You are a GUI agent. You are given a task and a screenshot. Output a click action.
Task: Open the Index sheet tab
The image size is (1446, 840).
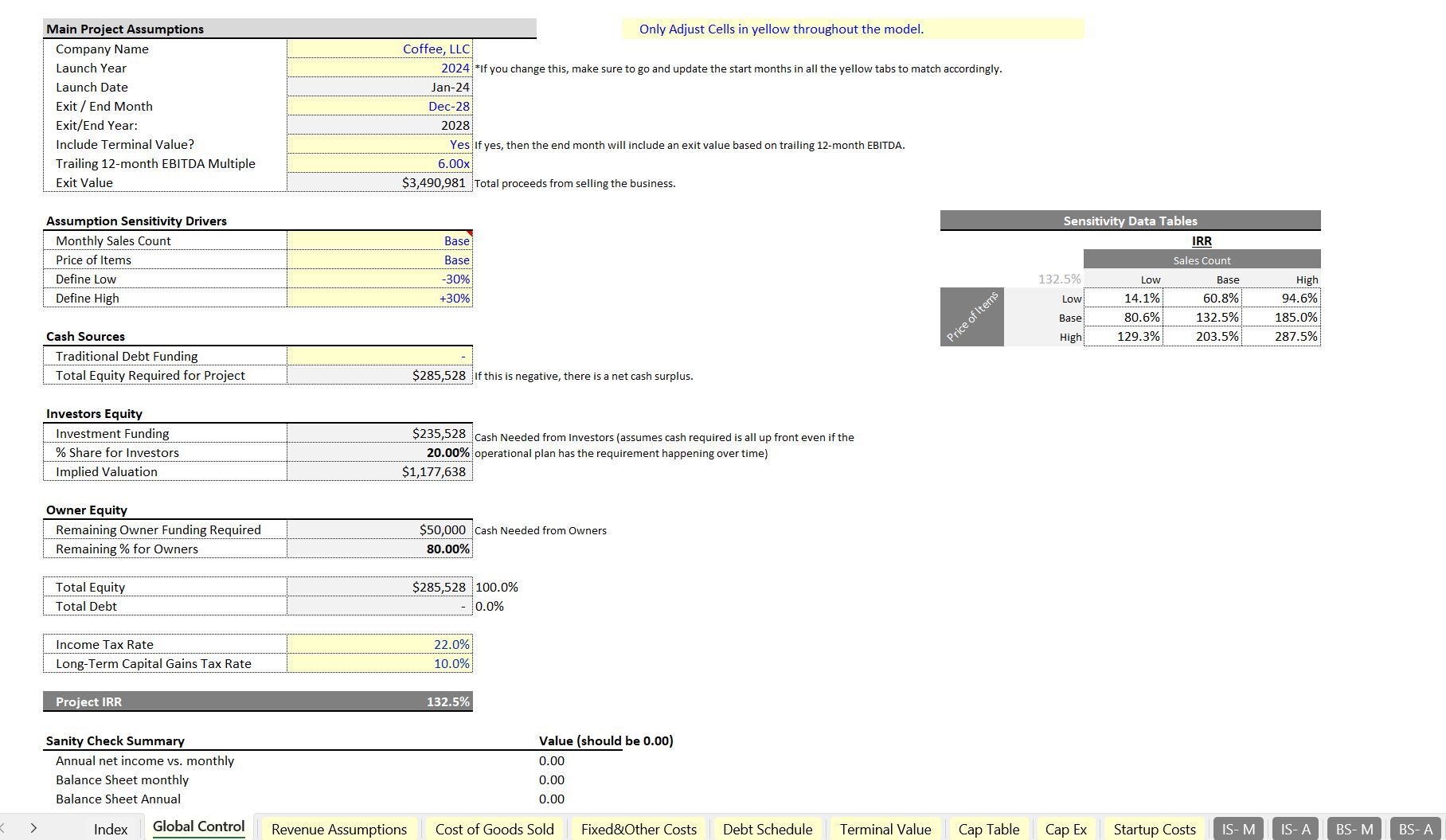(x=110, y=829)
